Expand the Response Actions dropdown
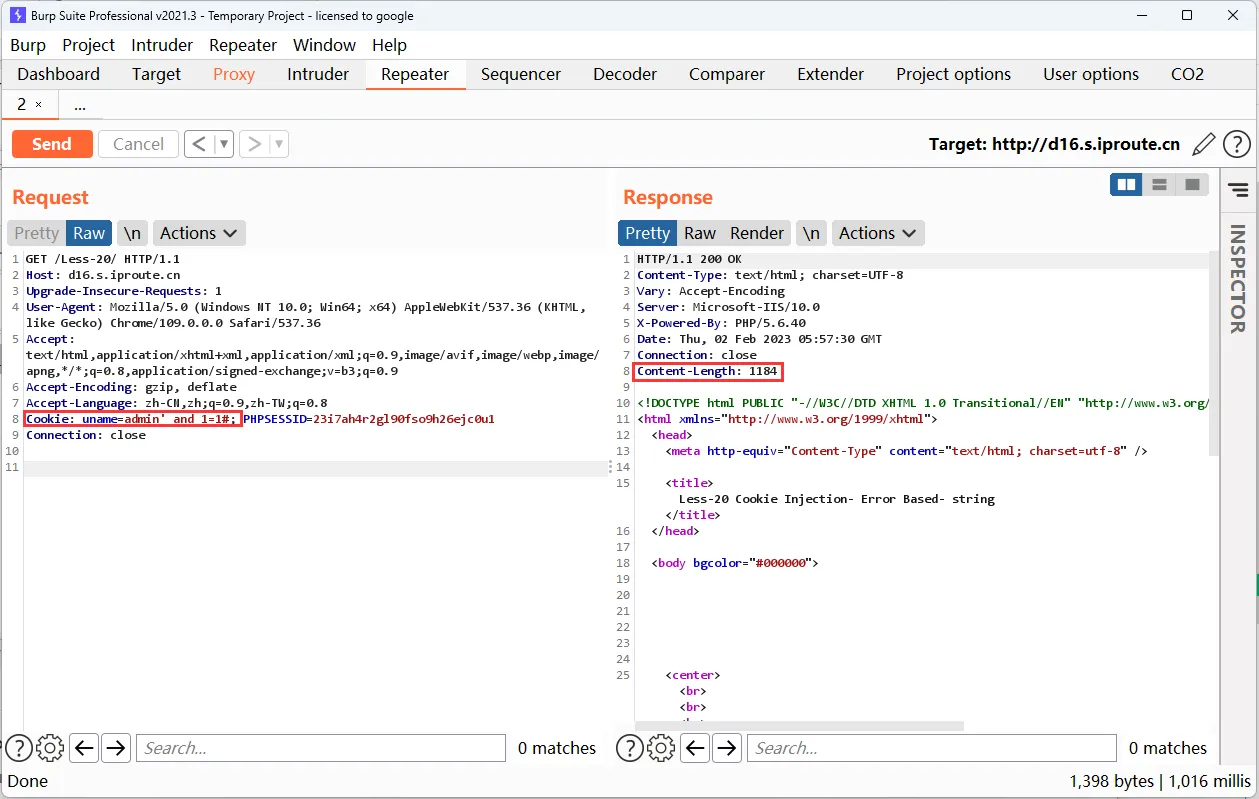The width and height of the screenshot is (1259, 799). tap(878, 233)
